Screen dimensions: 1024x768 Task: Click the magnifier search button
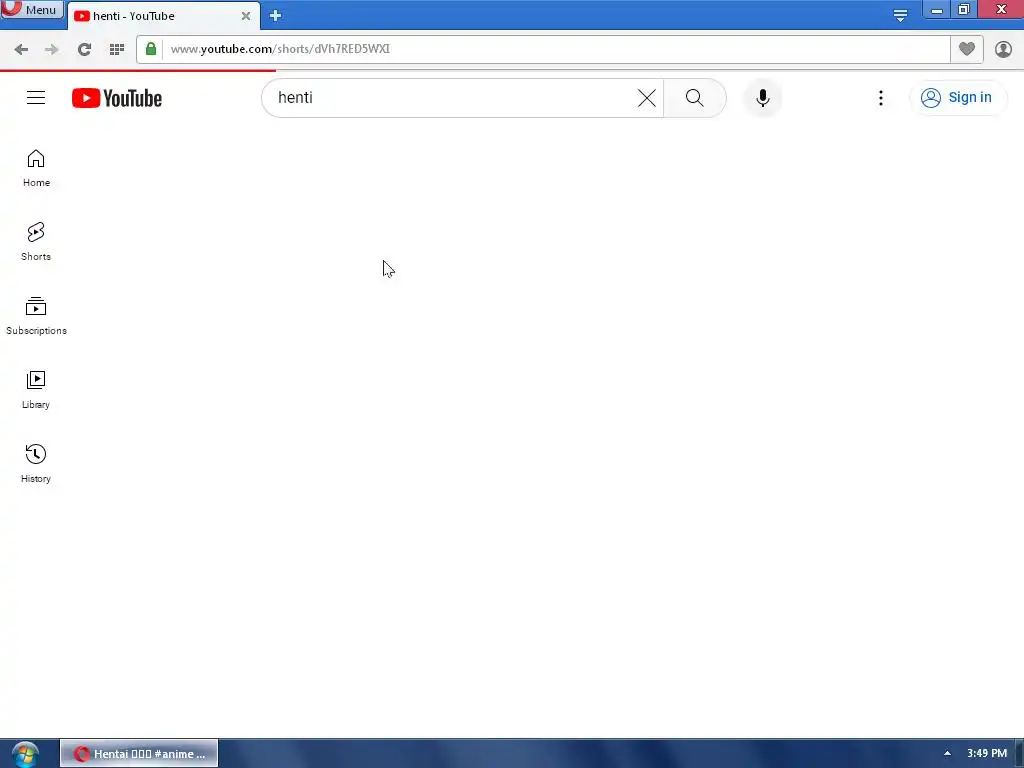[x=695, y=98]
